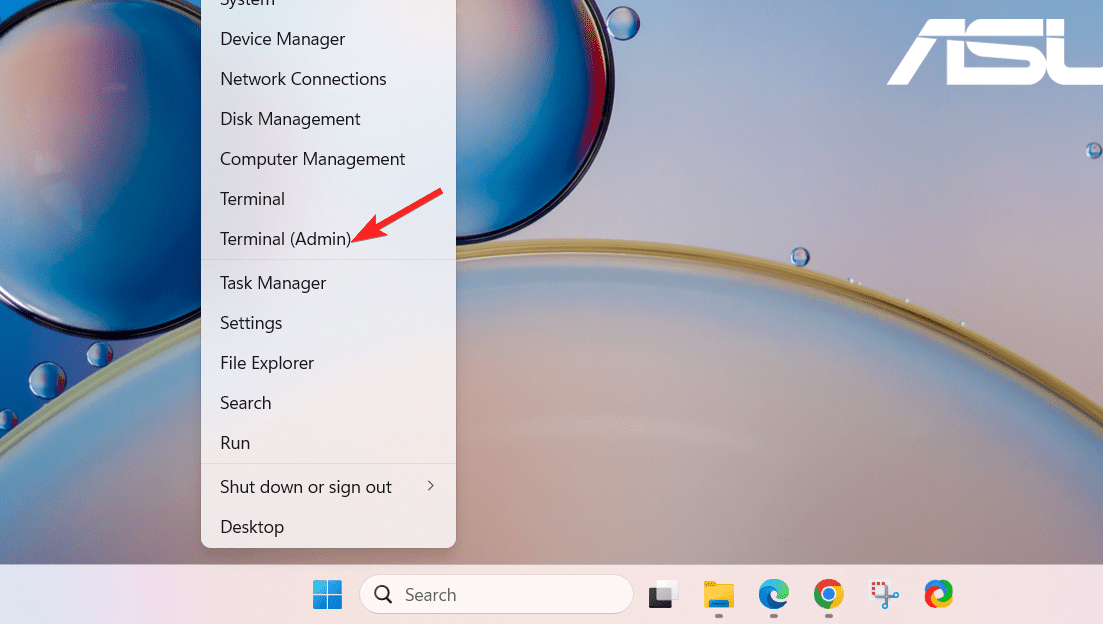Open Google Chrome from the taskbar
1103x624 pixels.
[x=828, y=594]
